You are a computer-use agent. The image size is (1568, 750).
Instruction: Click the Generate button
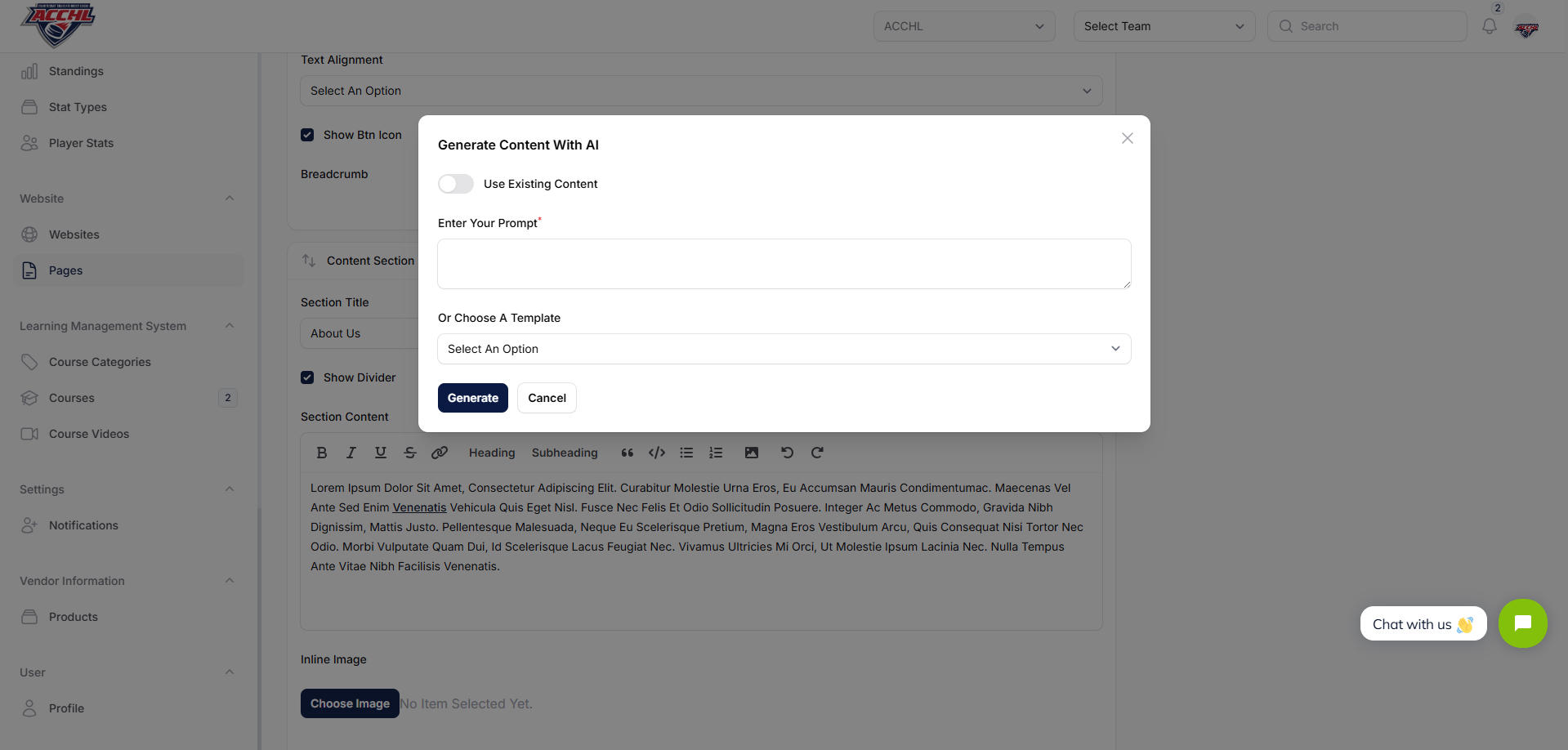point(472,398)
